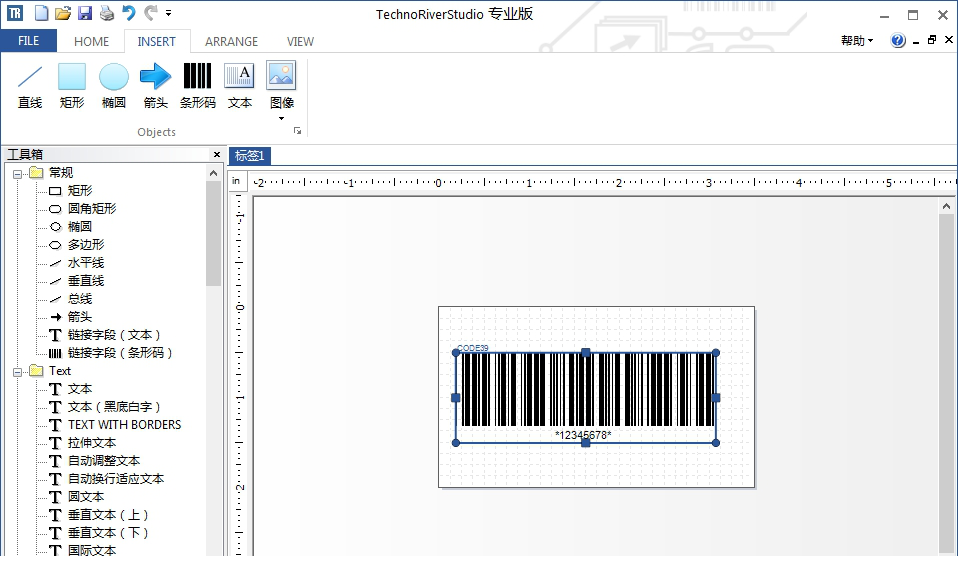
Task: Collapse the Text folder in the toolbox
Action: [x=17, y=371]
